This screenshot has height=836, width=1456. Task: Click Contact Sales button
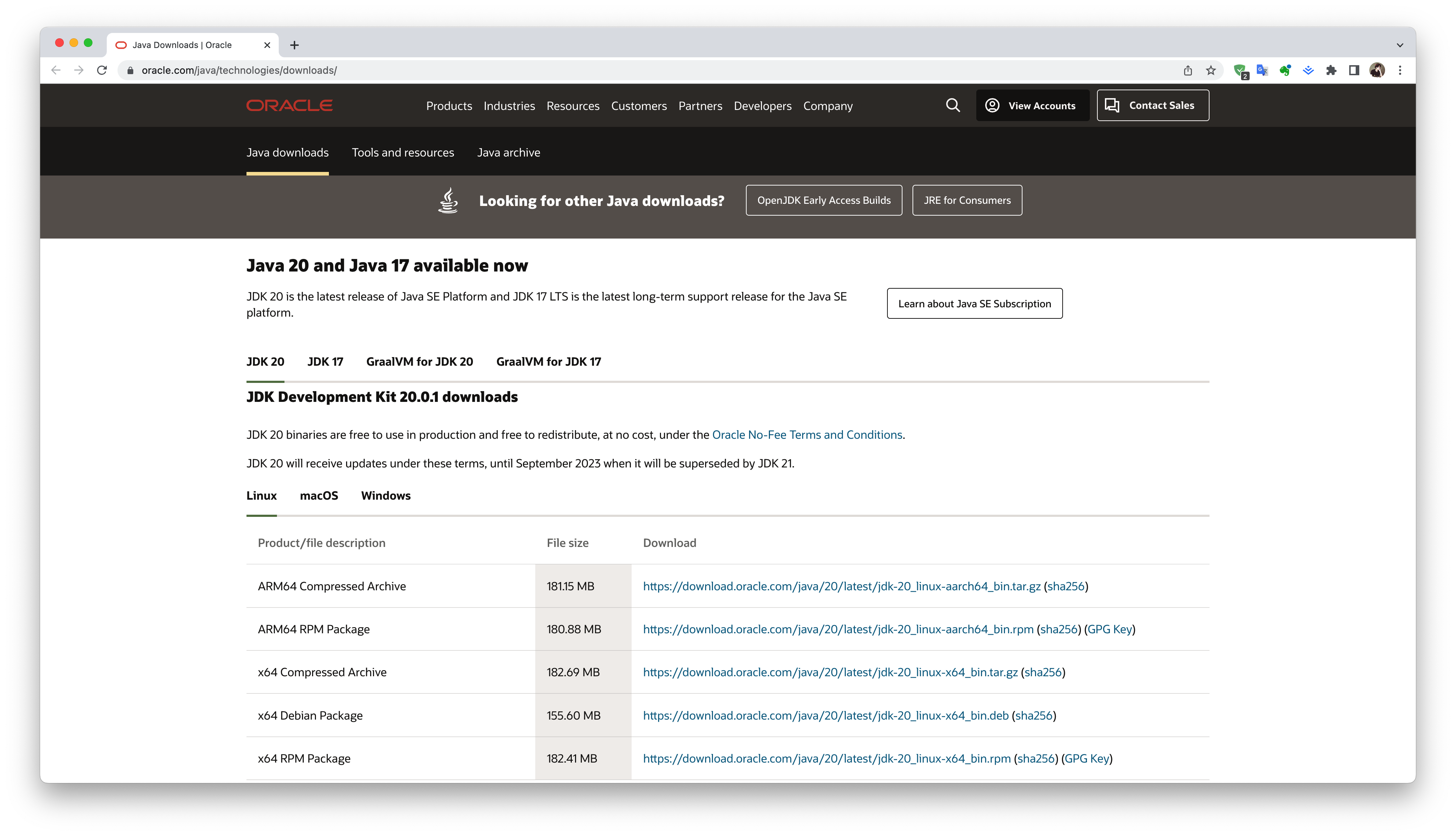click(1152, 105)
